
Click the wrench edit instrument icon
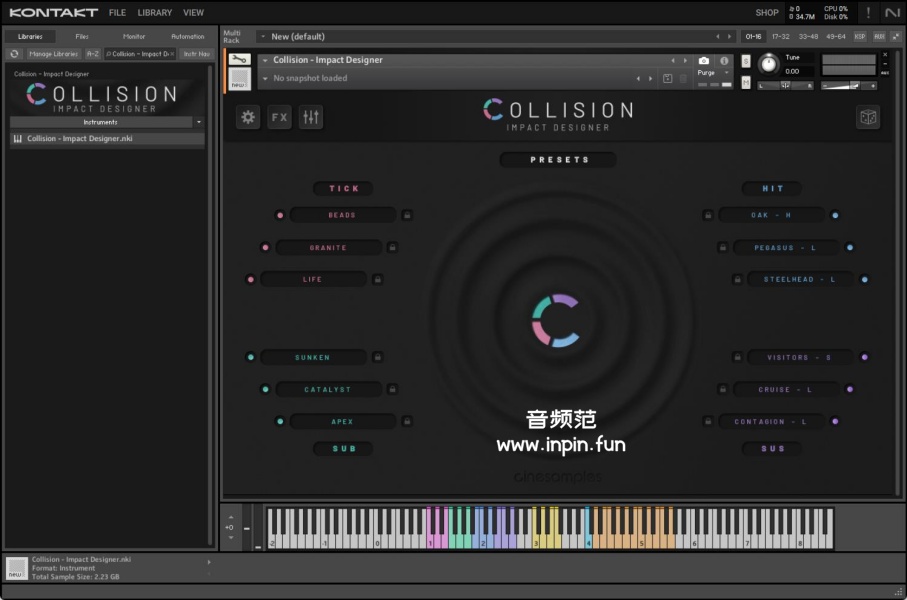tap(240, 60)
